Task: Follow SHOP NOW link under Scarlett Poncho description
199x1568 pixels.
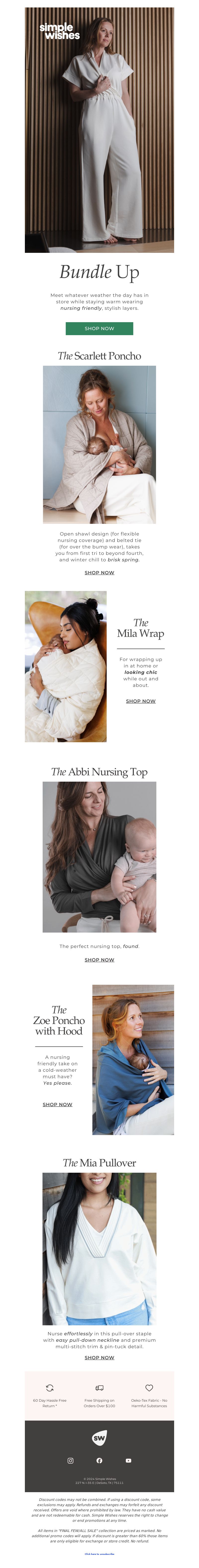Action: [99, 572]
